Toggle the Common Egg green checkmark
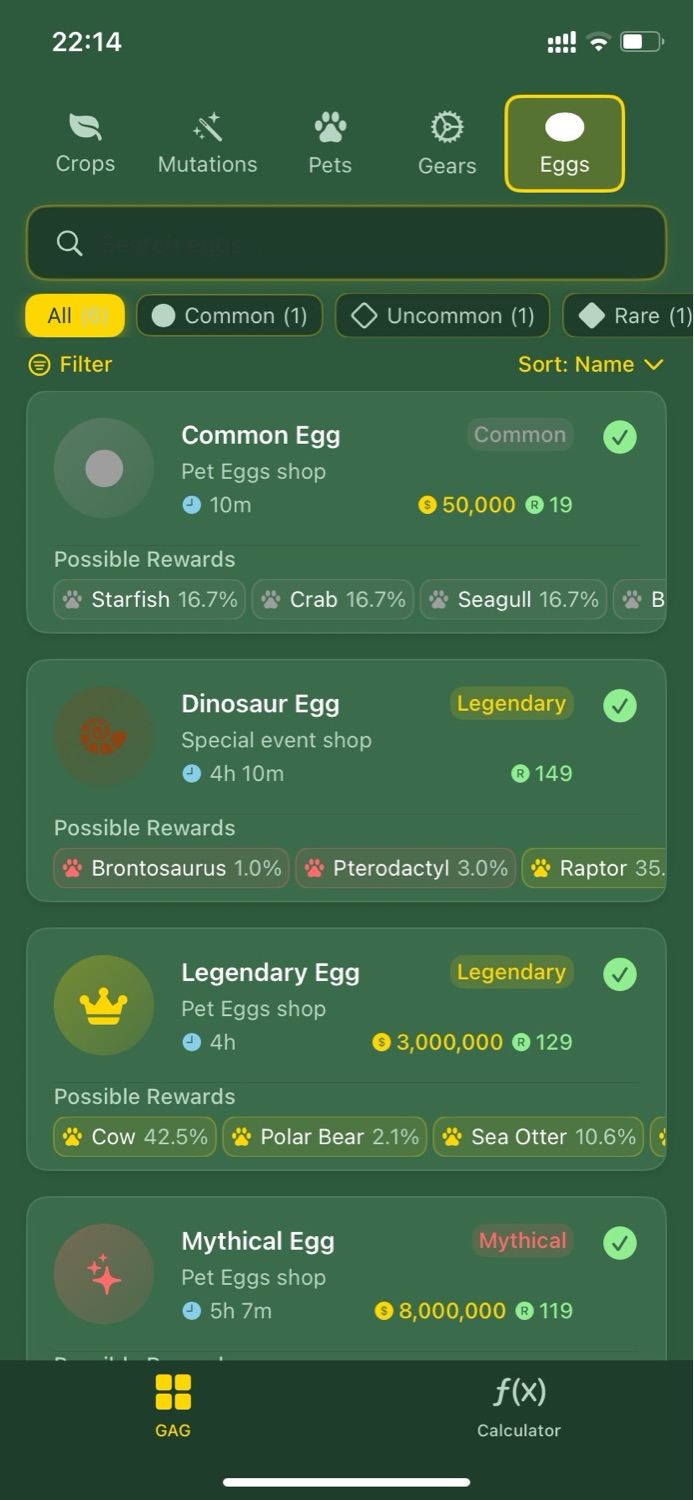694x1500 pixels. (620, 437)
